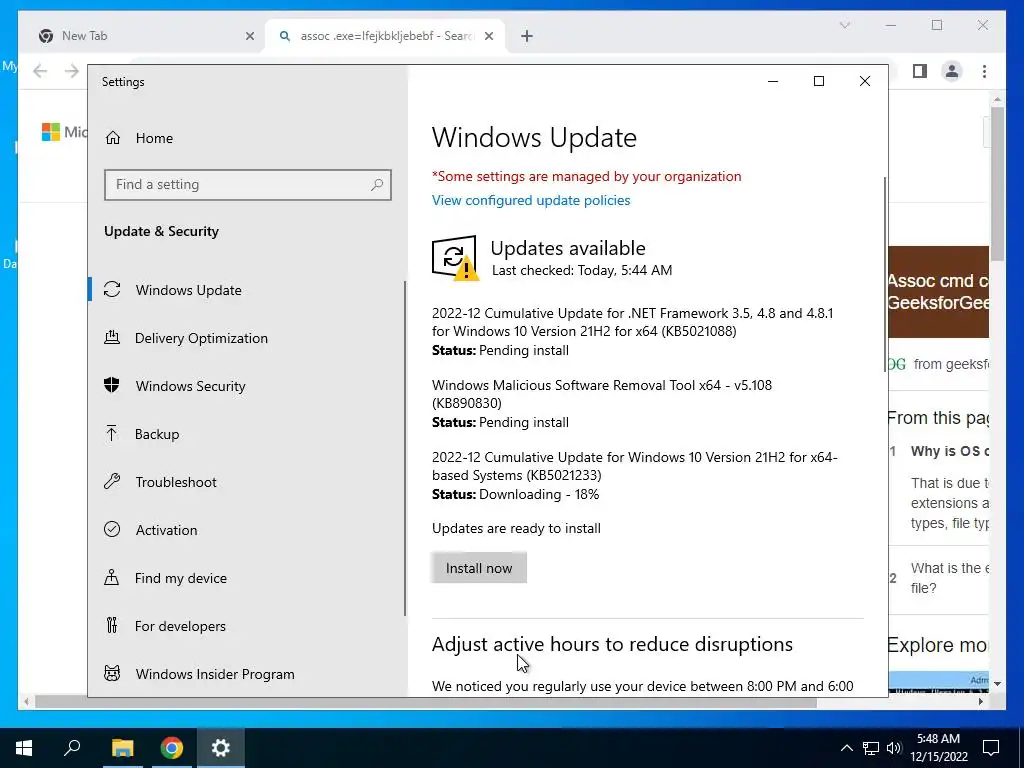The width and height of the screenshot is (1024, 768).
Task: Click the network icon in system tray
Action: (871, 748)
